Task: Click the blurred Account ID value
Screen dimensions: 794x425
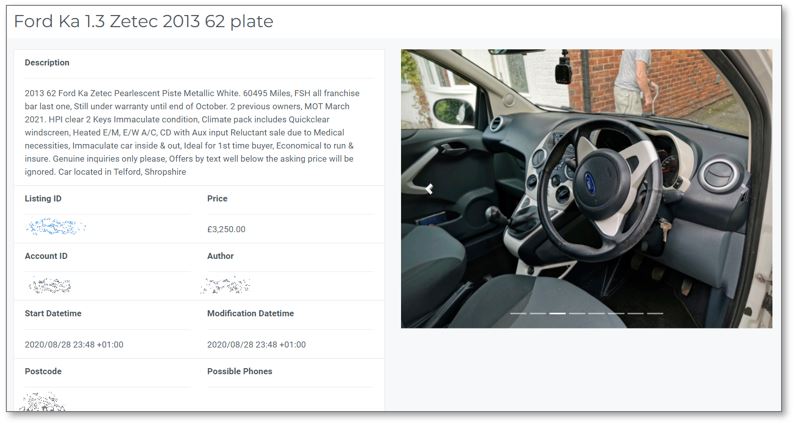Action: (x=50, y=286)
